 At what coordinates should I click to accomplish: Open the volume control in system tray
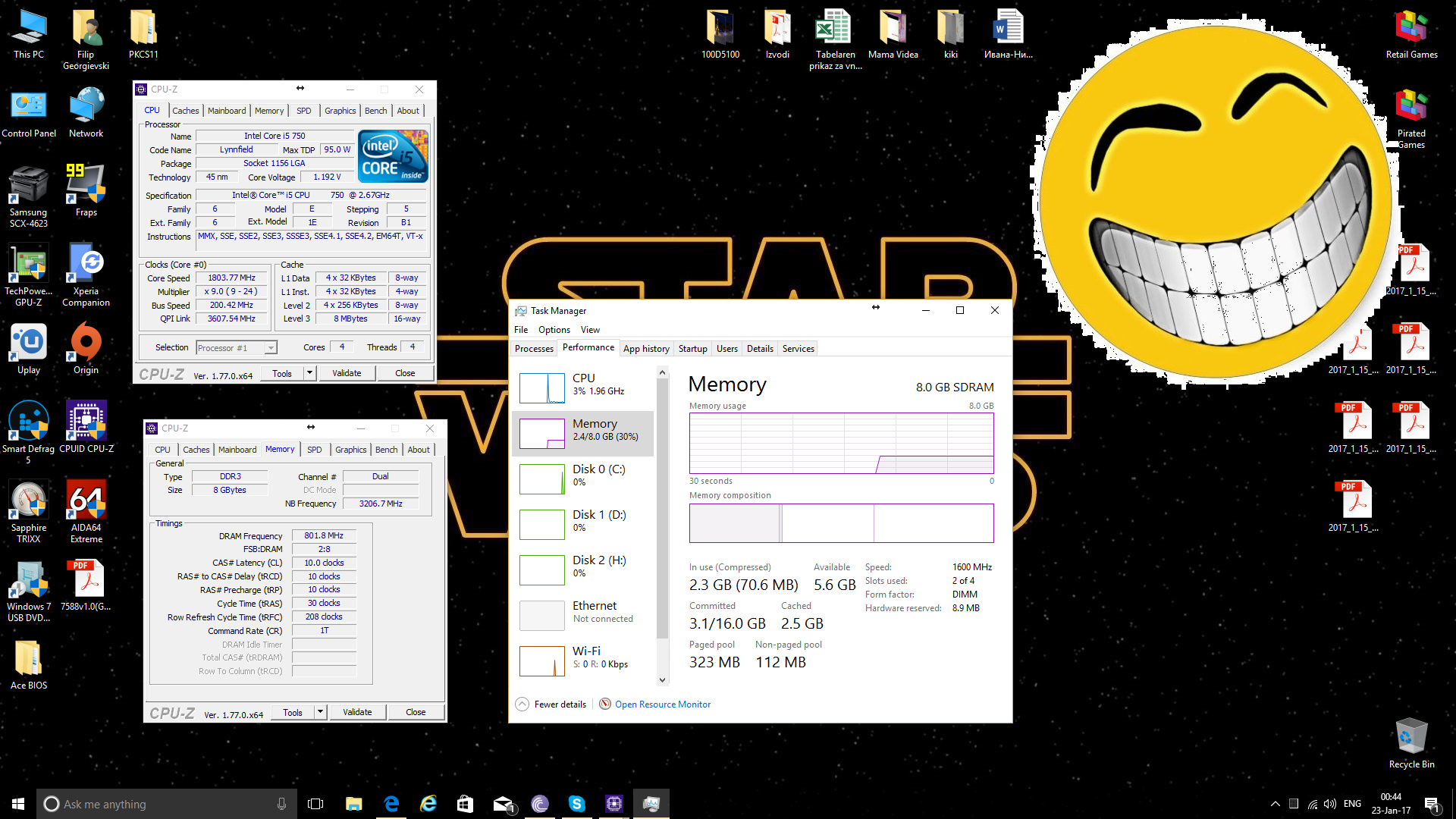click(x=1330, y=804)
